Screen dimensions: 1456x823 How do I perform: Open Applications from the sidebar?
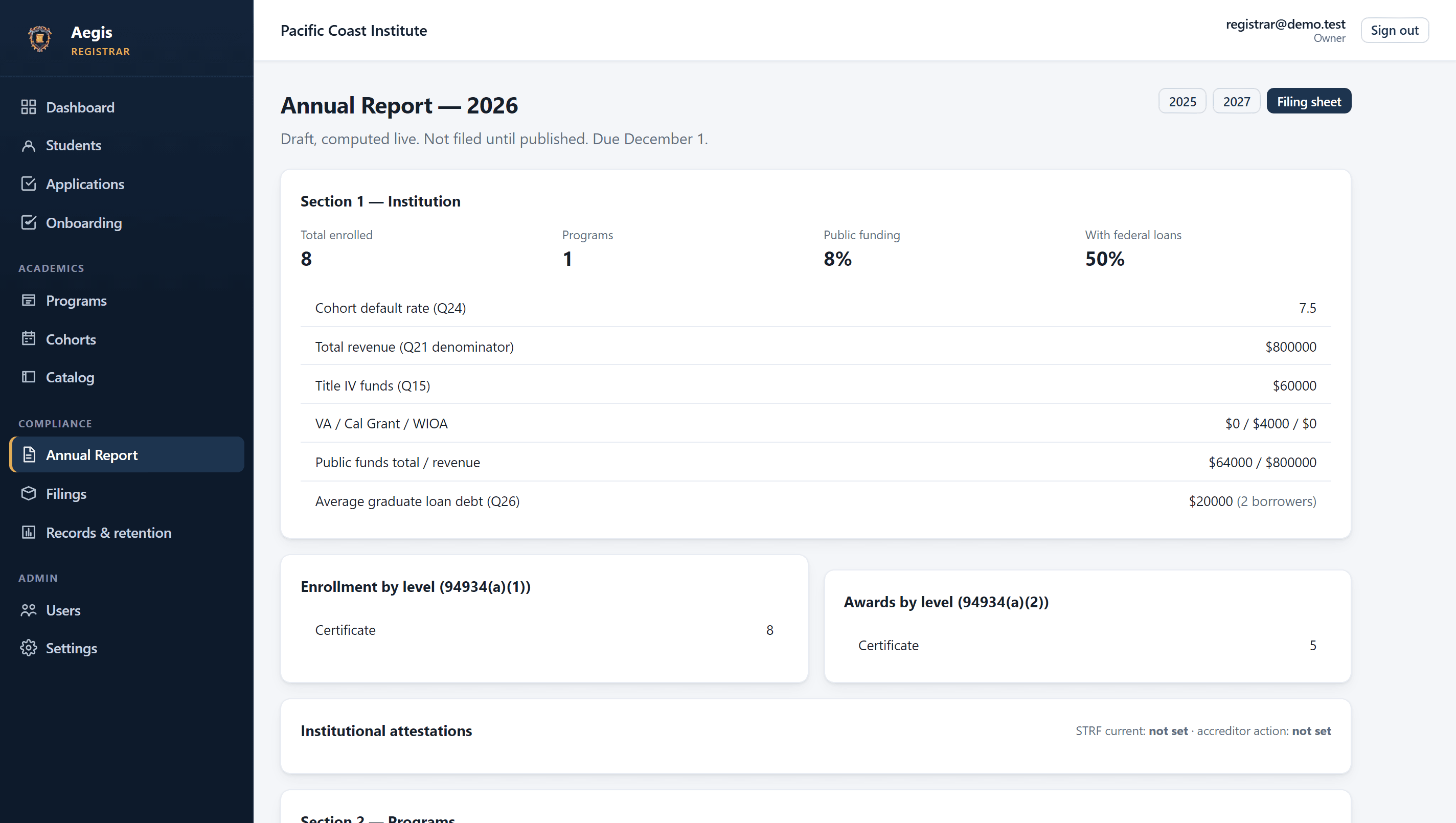(x=127, y=184)
